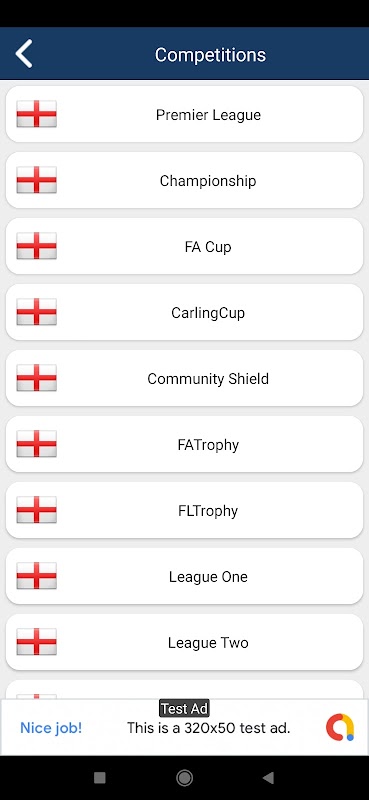Choose FLTrophy from the list
The image size is (369, 800).
click(184, 510)
